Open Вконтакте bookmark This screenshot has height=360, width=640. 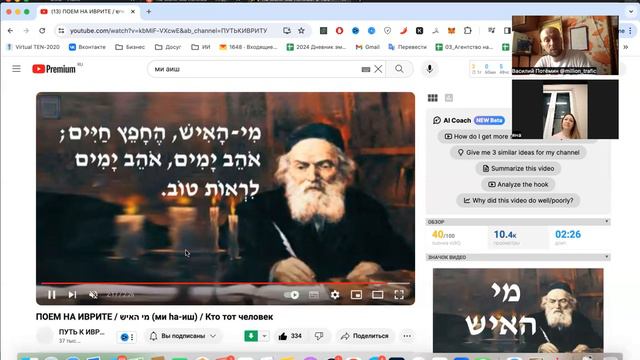coord(87,47)
